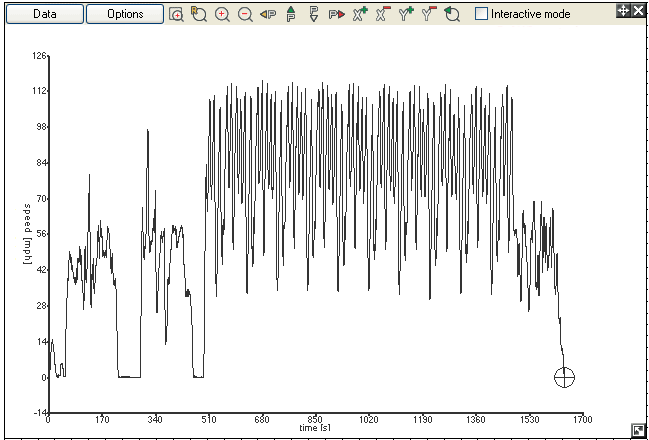Pan the plot up
The width and height of the screenshot is (649, 440).
(x=290, y=15)
